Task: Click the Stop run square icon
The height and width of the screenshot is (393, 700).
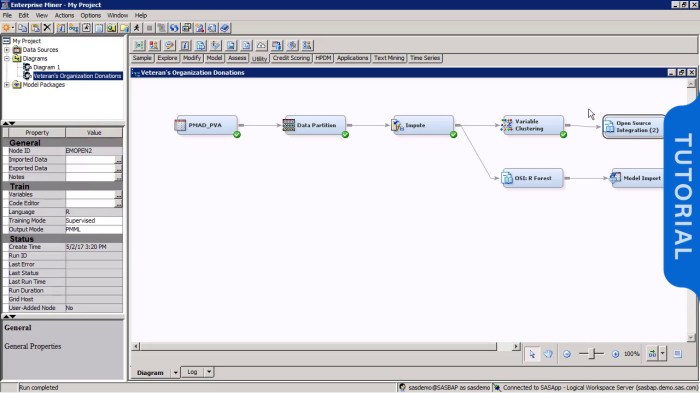Action: click(149, 28)
